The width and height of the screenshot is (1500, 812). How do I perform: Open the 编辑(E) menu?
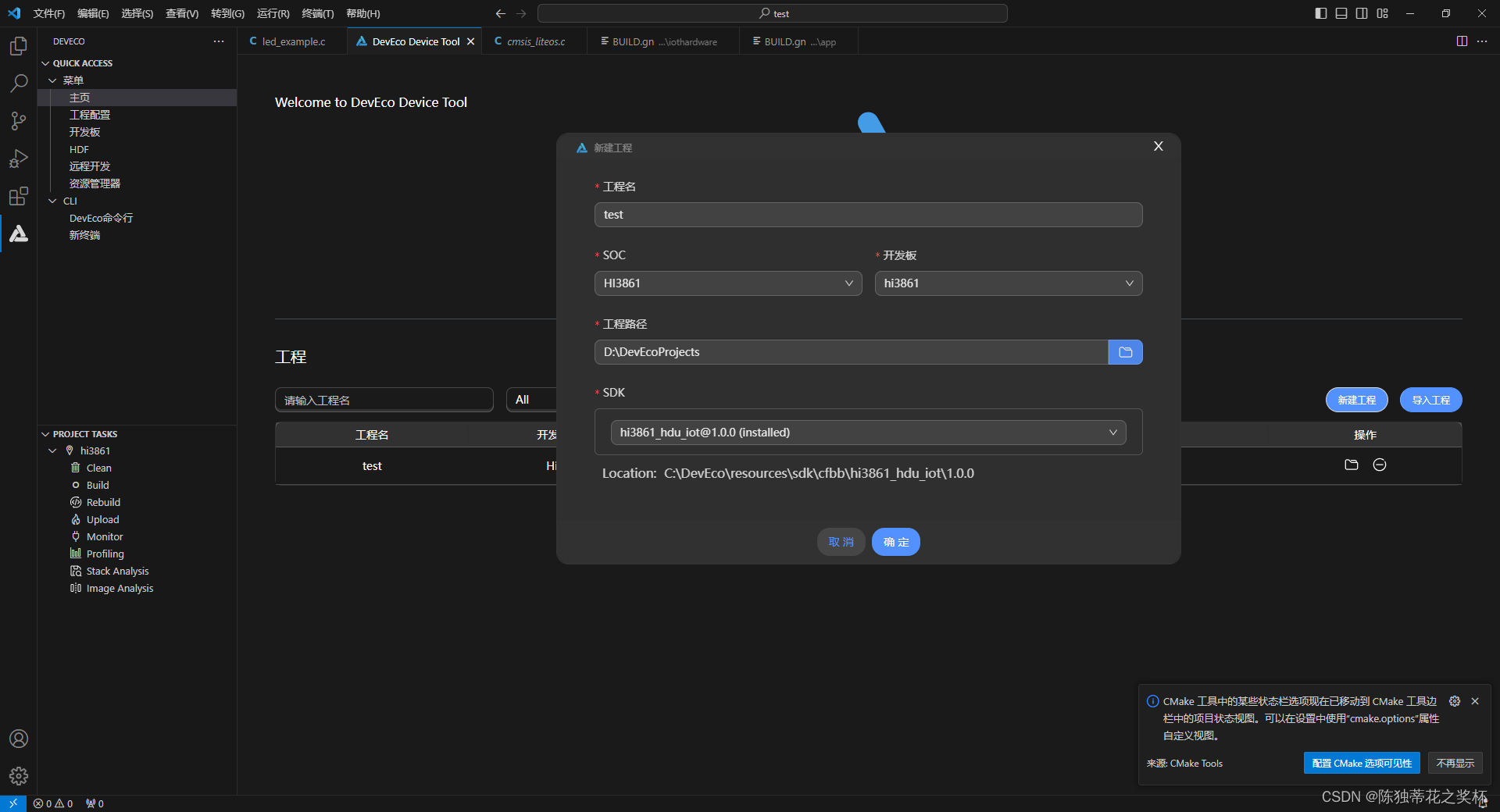click(x=93, y=13)
